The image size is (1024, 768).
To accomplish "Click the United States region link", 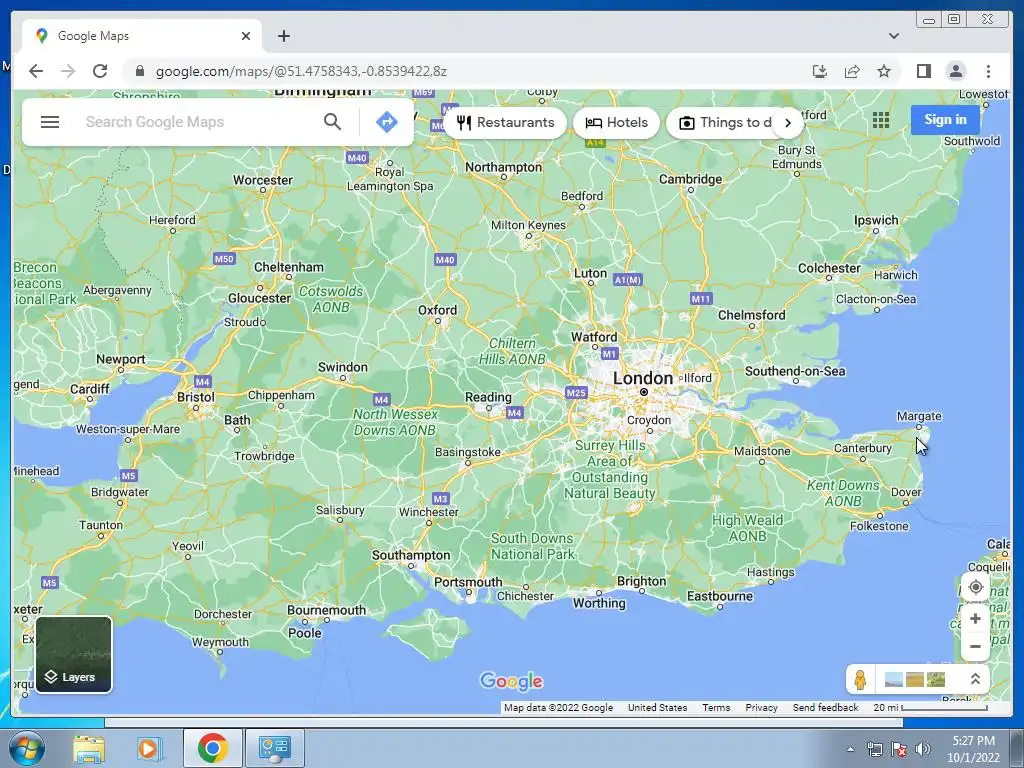I will click(658, 707).
